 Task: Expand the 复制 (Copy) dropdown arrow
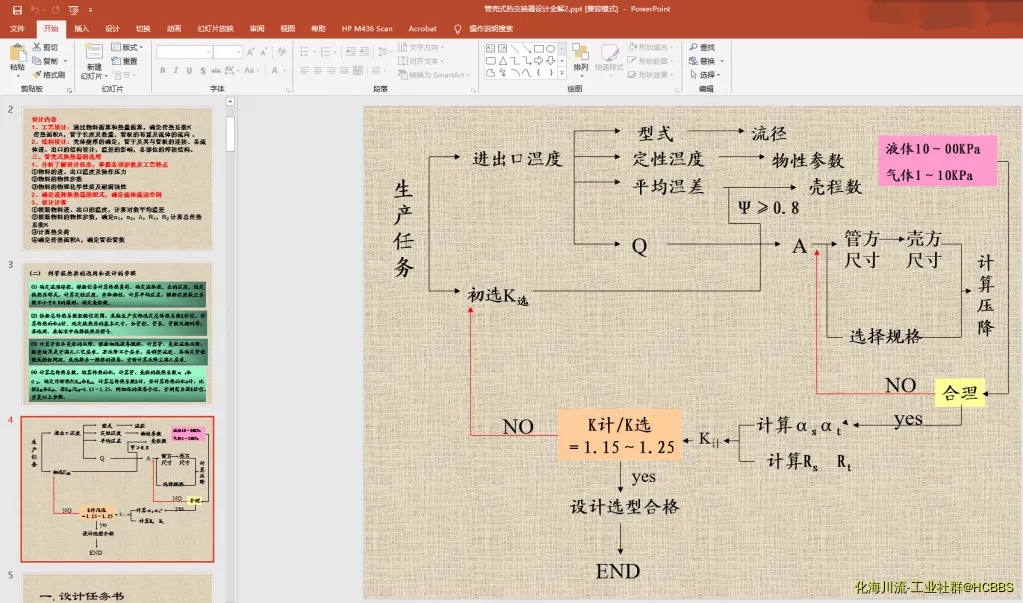(65, 61)
